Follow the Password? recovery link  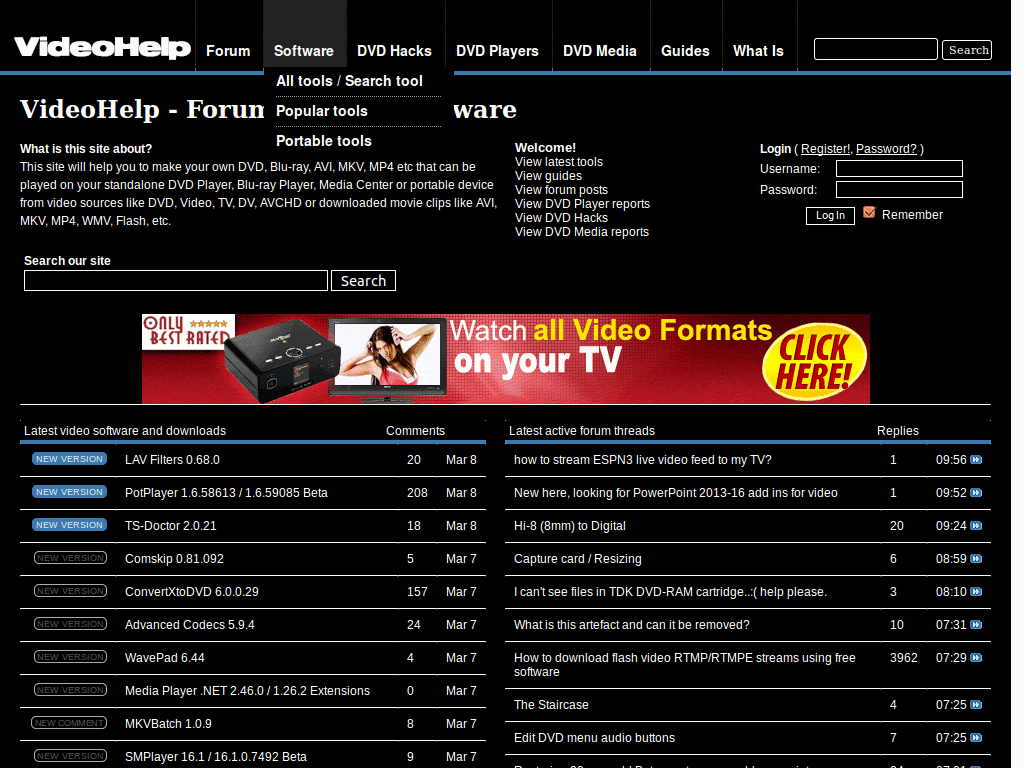coord(886,149)
